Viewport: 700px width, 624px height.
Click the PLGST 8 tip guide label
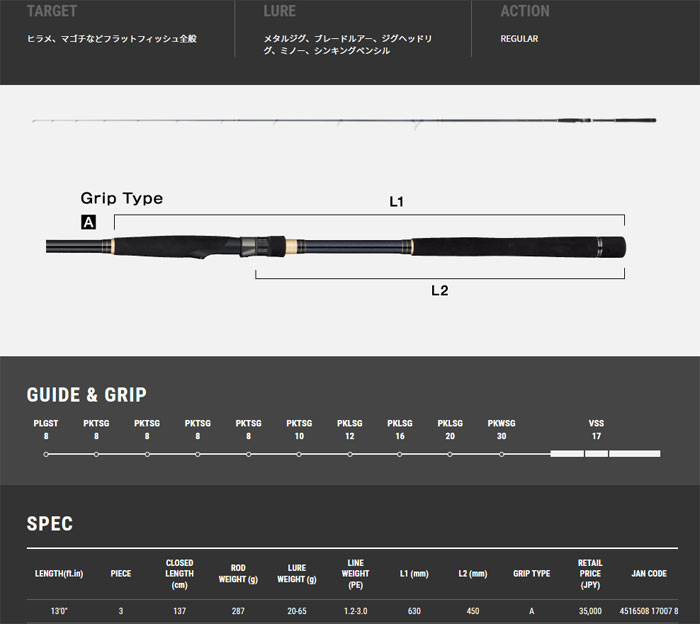tap(46, 429)
